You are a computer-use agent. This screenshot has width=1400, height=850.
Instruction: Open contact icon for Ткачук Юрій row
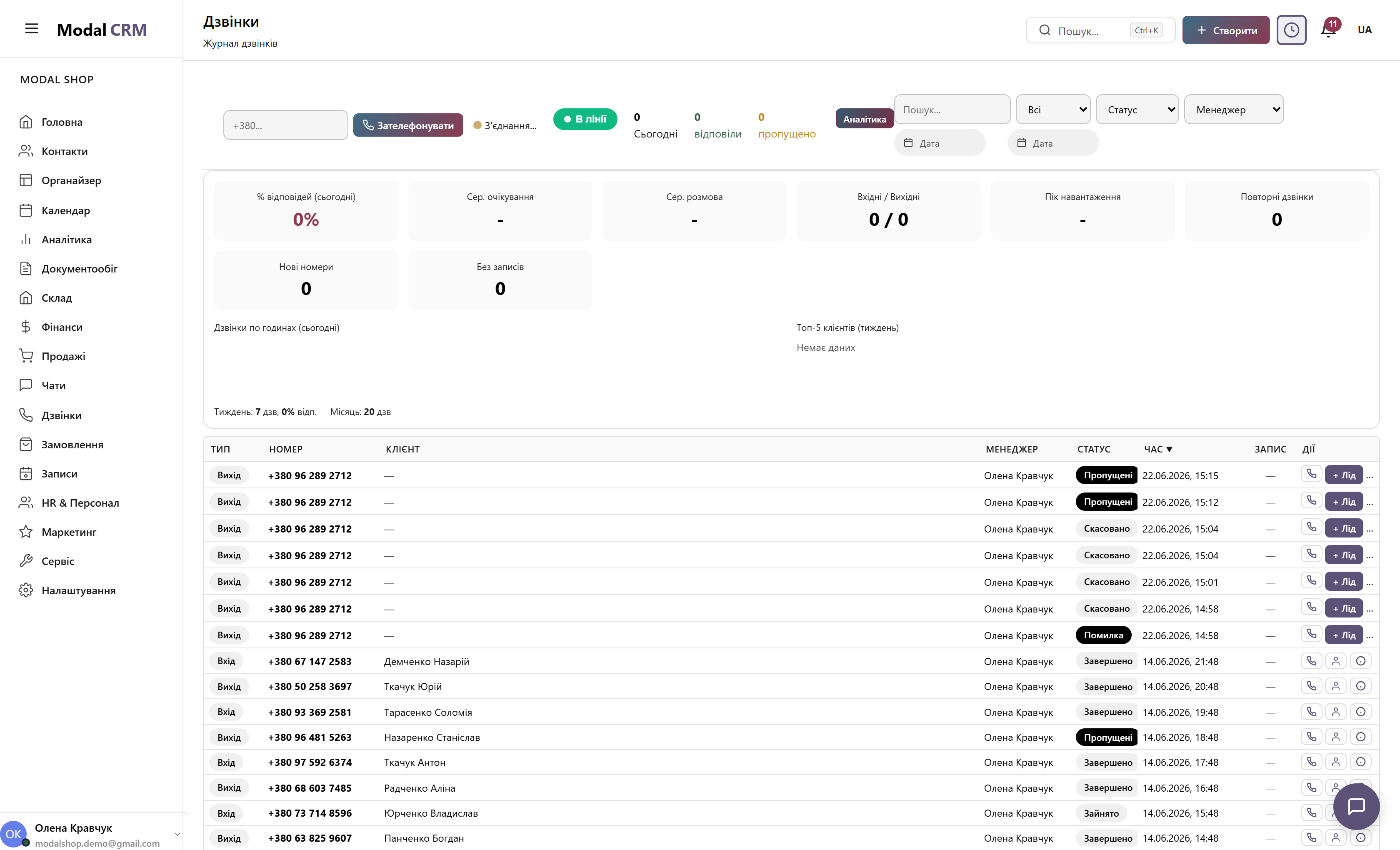[1336, 686]
